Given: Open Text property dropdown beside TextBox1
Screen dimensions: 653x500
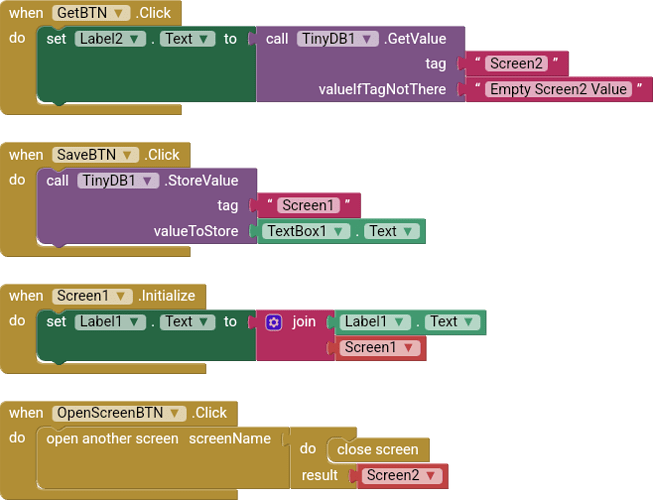Looking at the screenshot, I should pos(391,231).
